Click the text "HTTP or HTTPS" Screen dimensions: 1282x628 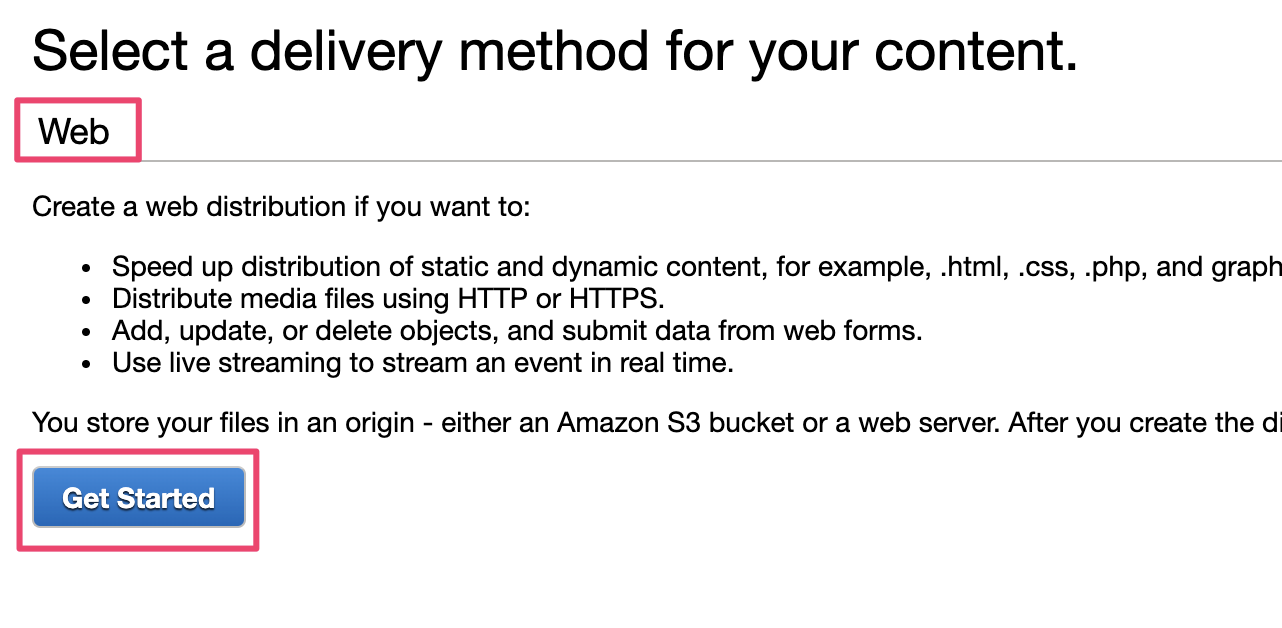[x=561, y=298]
